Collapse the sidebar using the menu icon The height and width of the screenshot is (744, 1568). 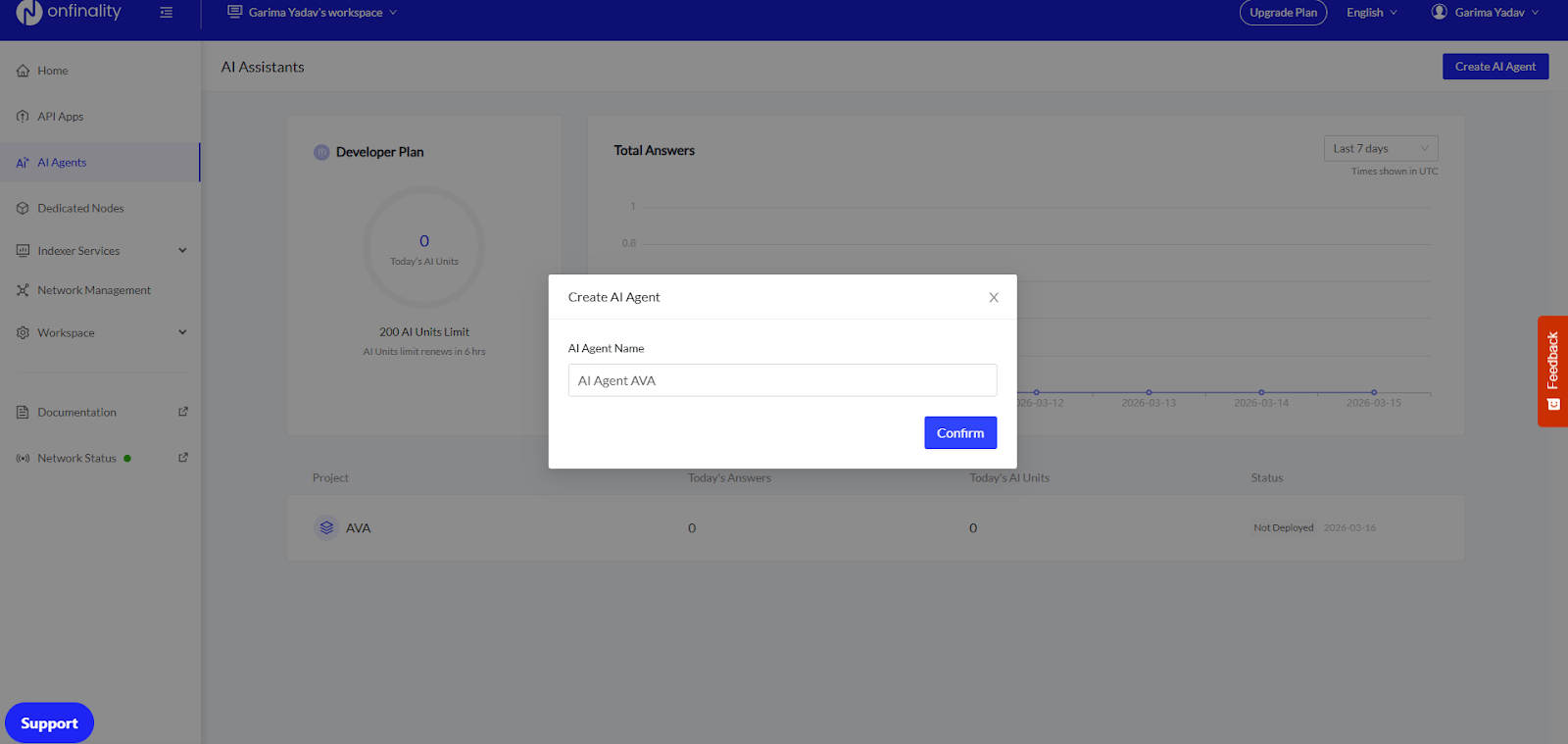167,13
